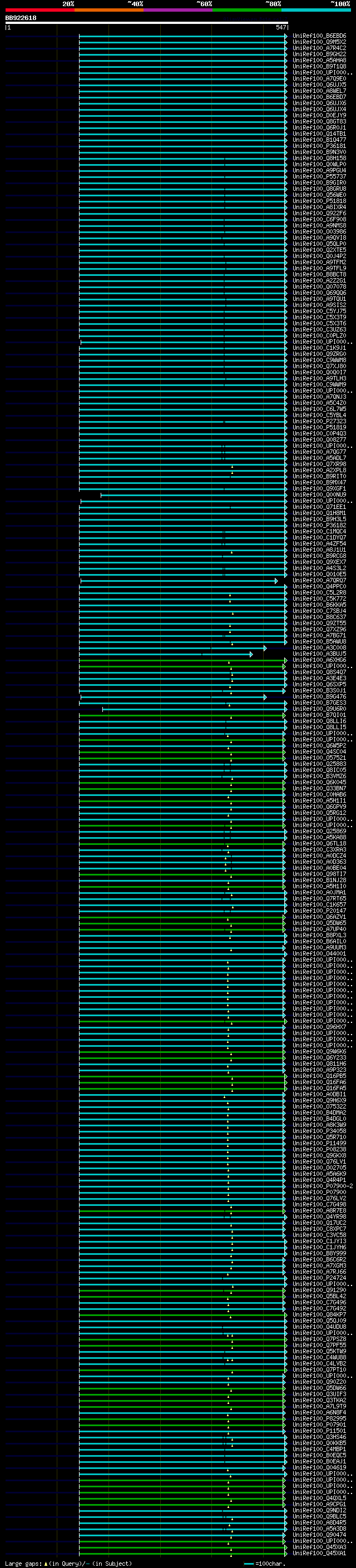Select the UniRef100_Q6TL18 label
The image size is (356, 1568).
point(319,844)
